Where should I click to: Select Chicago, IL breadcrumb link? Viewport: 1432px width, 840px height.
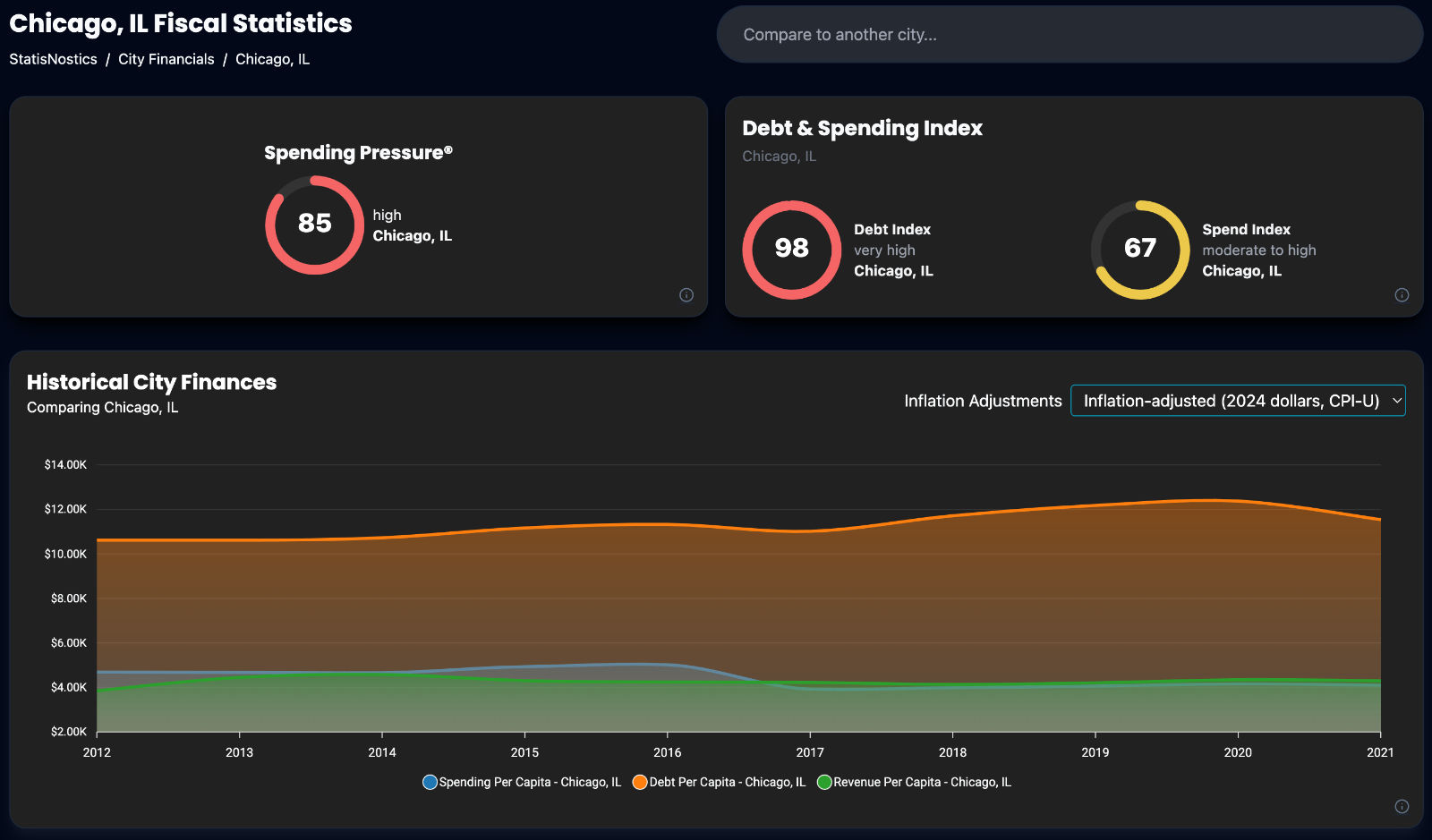(x=272, y=59)
